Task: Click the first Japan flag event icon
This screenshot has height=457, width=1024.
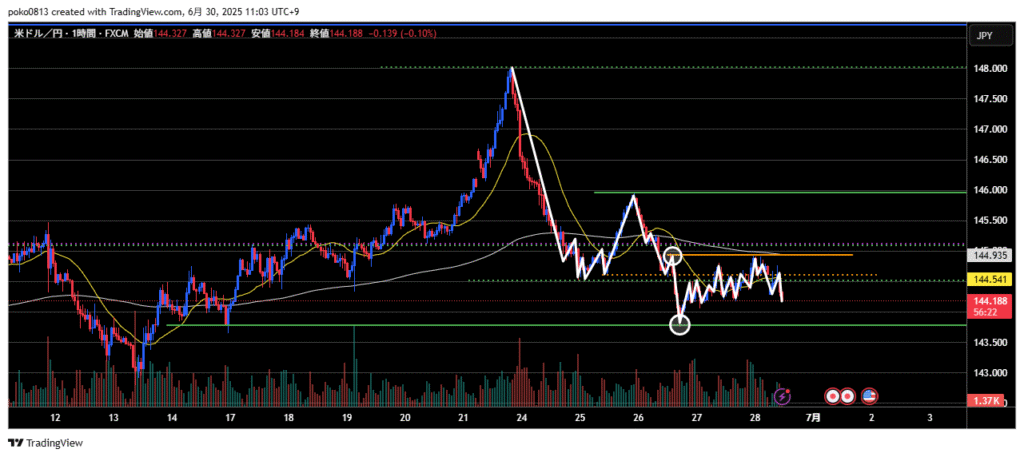Action: (x=830, y=397)
